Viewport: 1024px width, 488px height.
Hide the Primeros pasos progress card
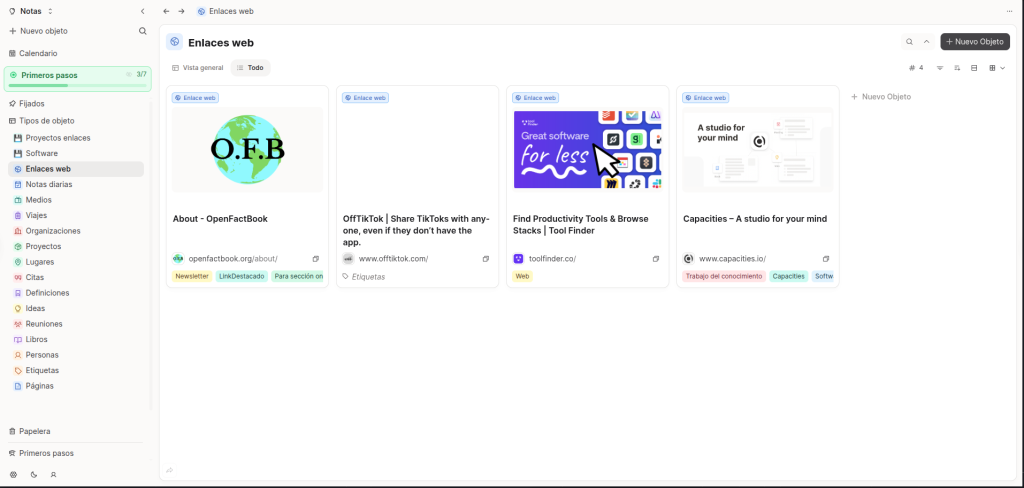tap(129, 75)
